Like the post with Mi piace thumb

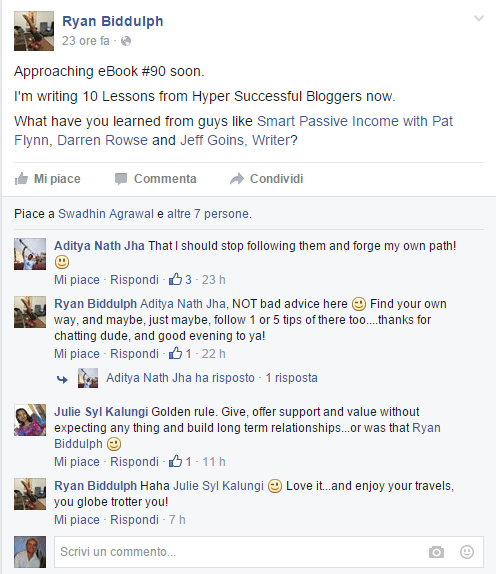tap(21, 179)
